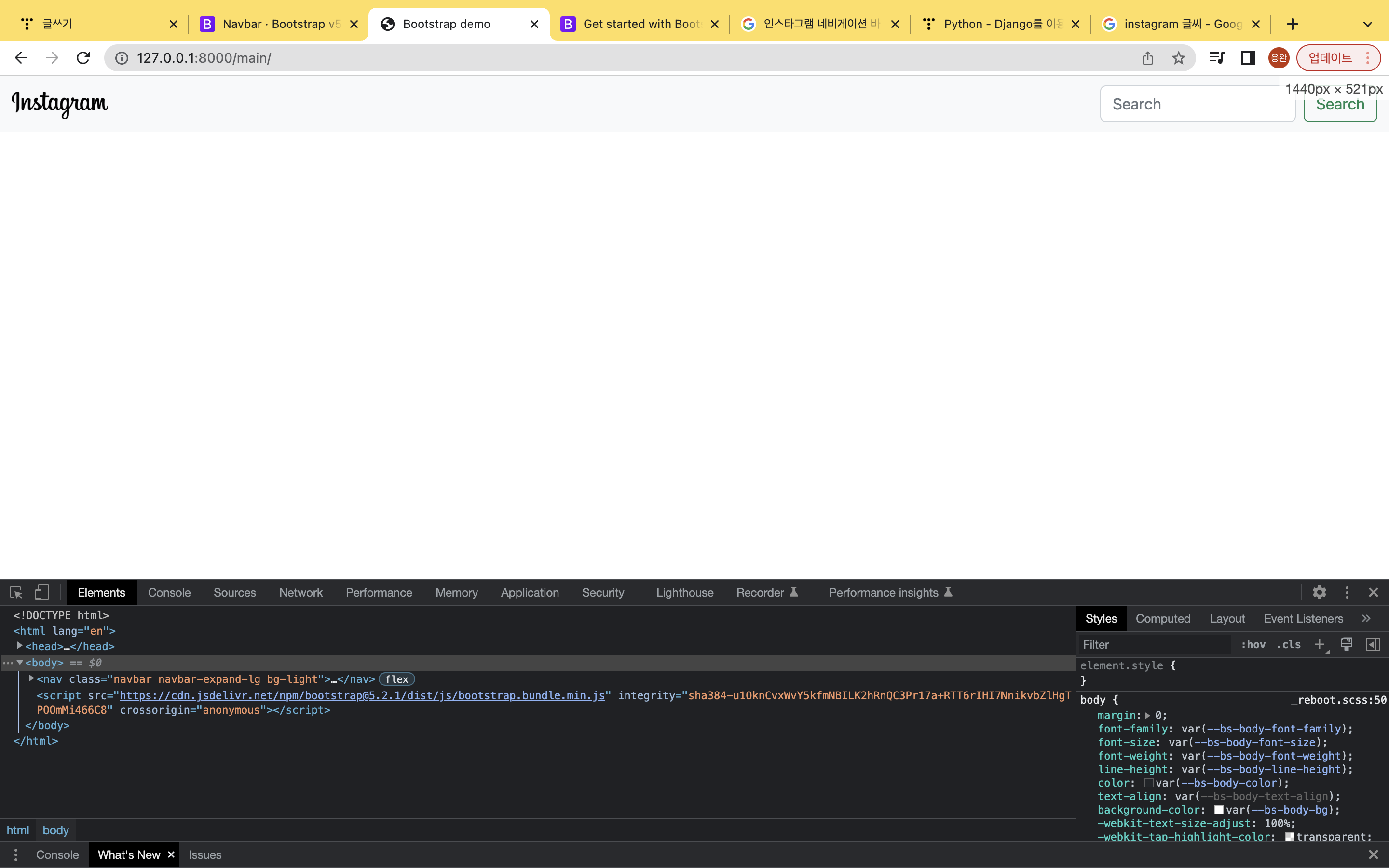1389x868 pixels.
Task: Bookmark this page with the star icon
Action: (1178, 58)
